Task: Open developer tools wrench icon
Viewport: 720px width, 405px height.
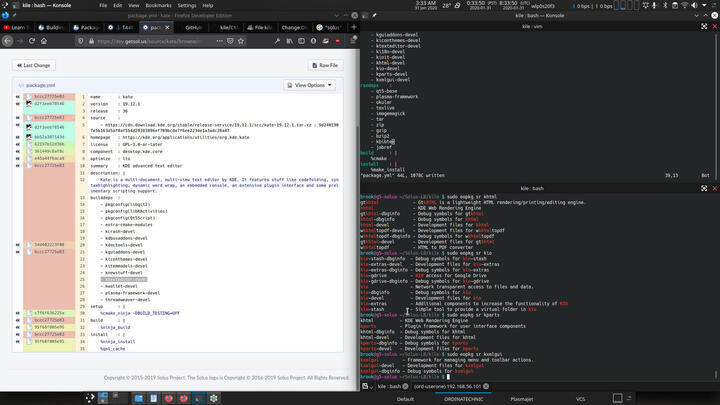Action: [277, 41]
